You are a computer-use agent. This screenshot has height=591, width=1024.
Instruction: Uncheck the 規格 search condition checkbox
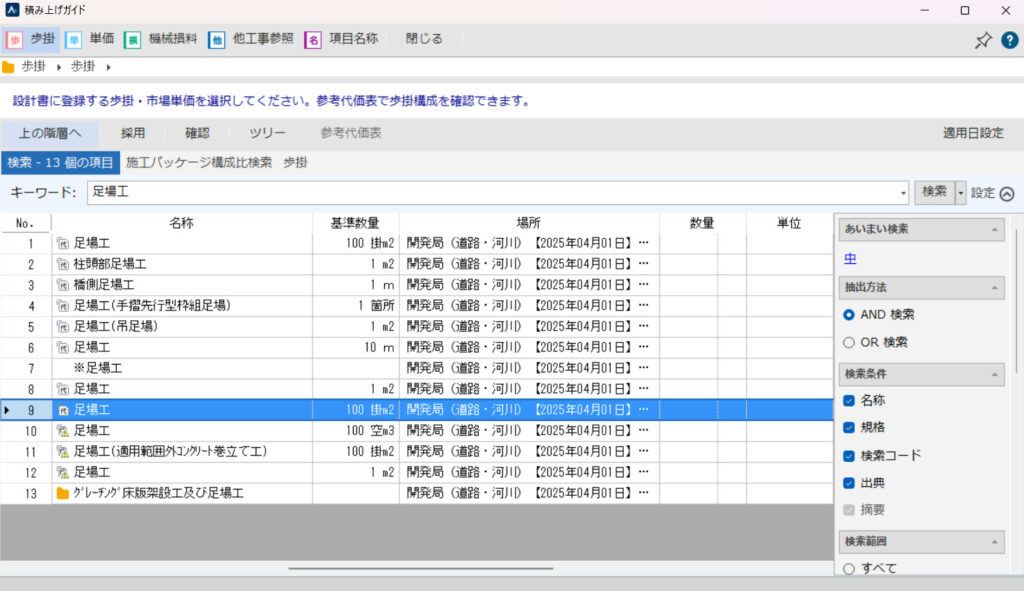[849, 428]
